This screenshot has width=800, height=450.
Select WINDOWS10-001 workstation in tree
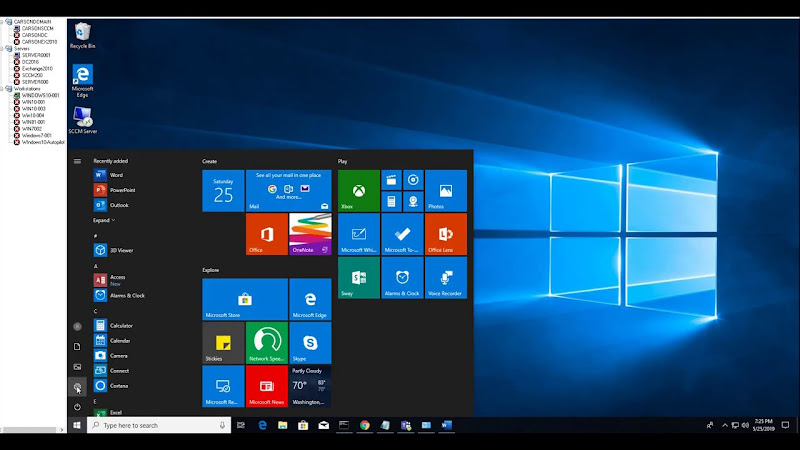40,95
